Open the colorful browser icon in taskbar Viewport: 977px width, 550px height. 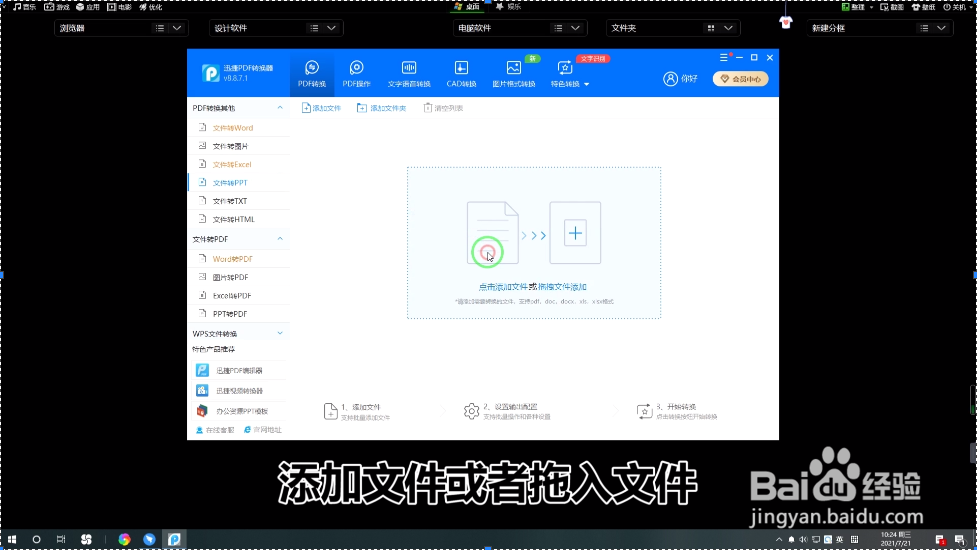pos(124,539)
